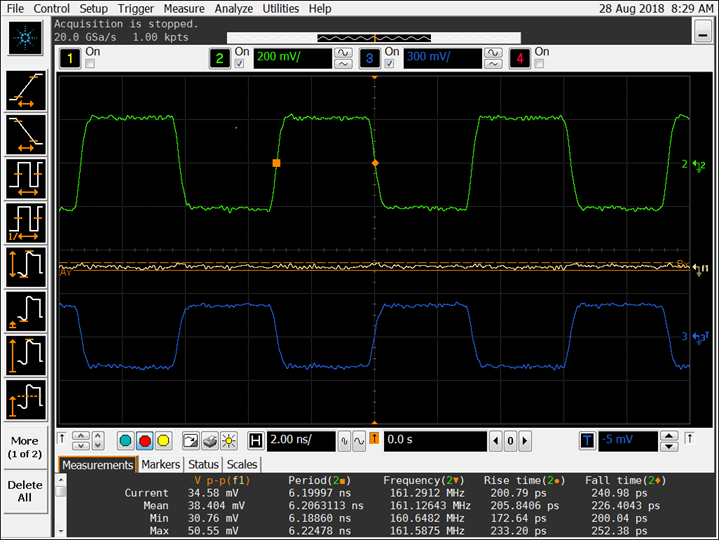
Task: Click the teal Run acquisition button
Action: point(126,441)
